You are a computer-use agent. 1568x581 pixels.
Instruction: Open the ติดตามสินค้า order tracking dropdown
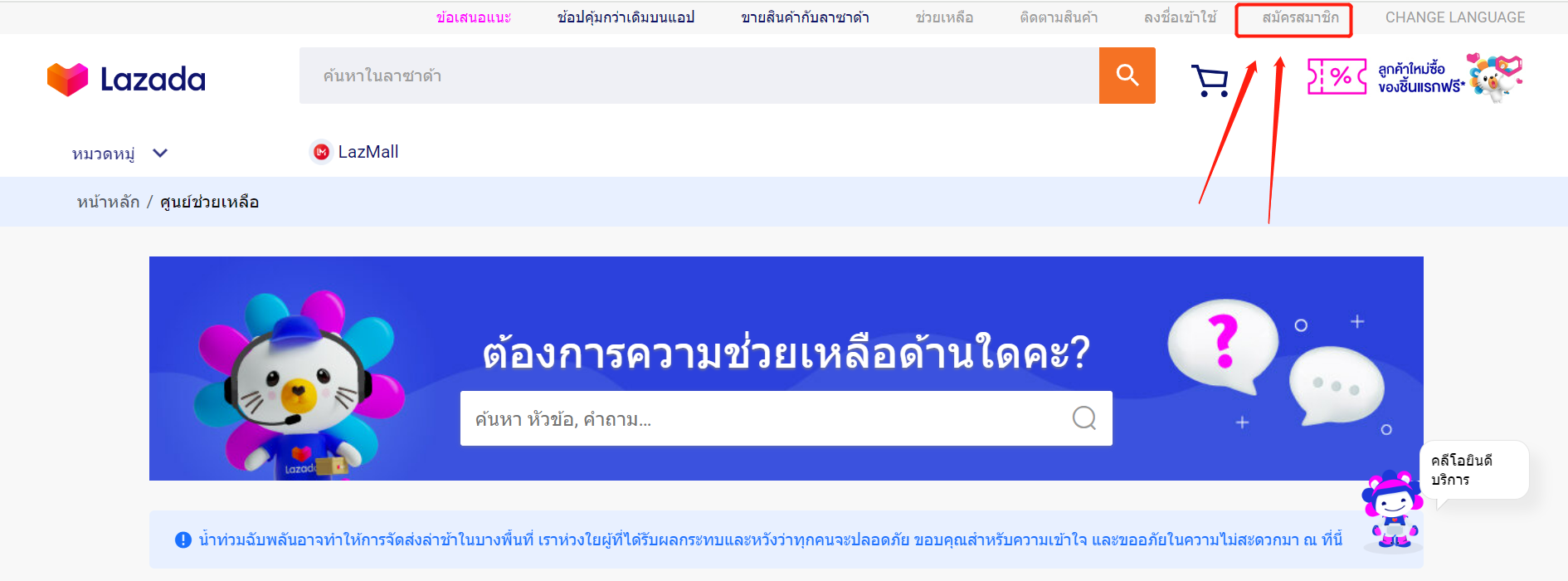1059,17
